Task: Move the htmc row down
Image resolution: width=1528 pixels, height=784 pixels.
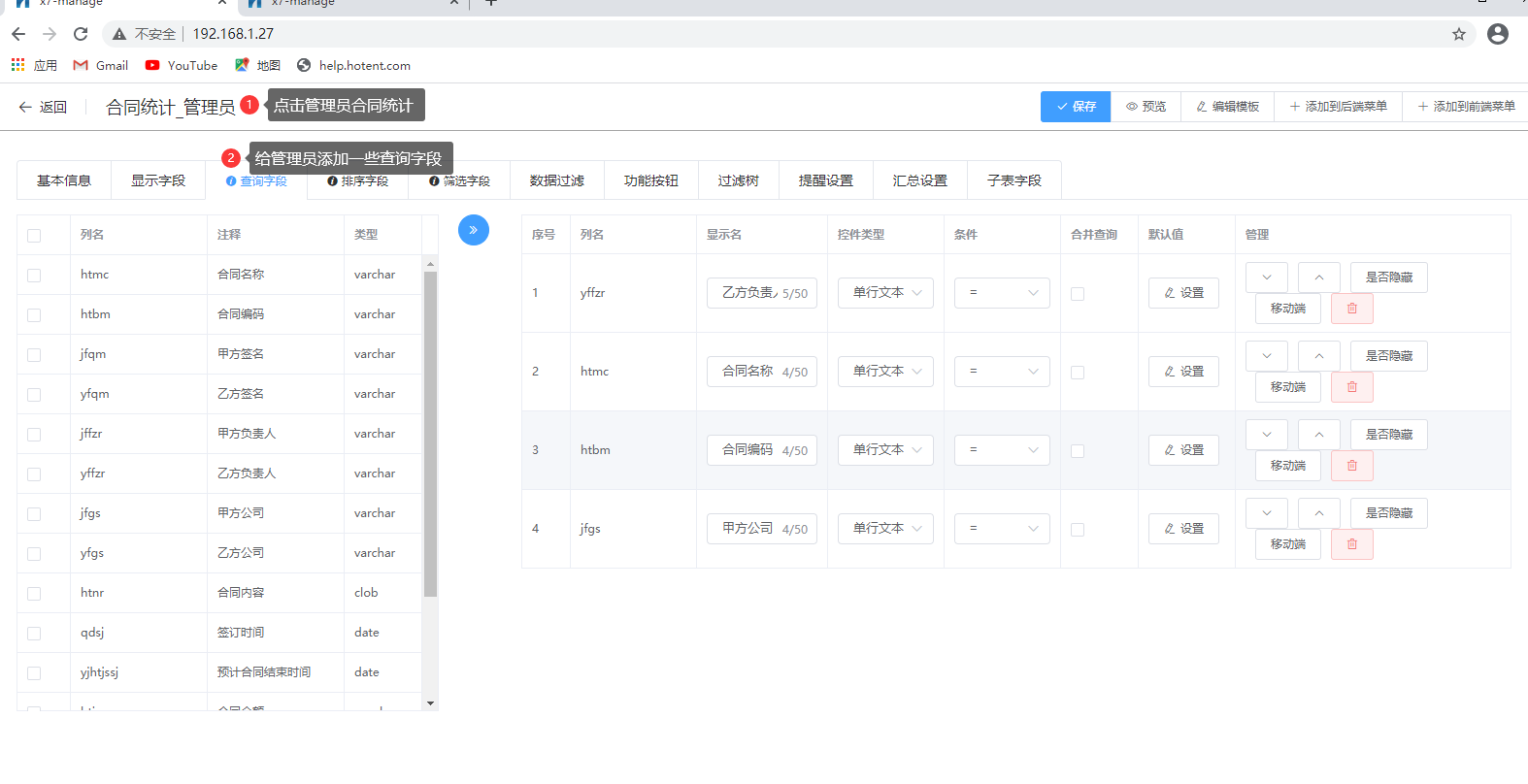Action: coord(1266,356)
